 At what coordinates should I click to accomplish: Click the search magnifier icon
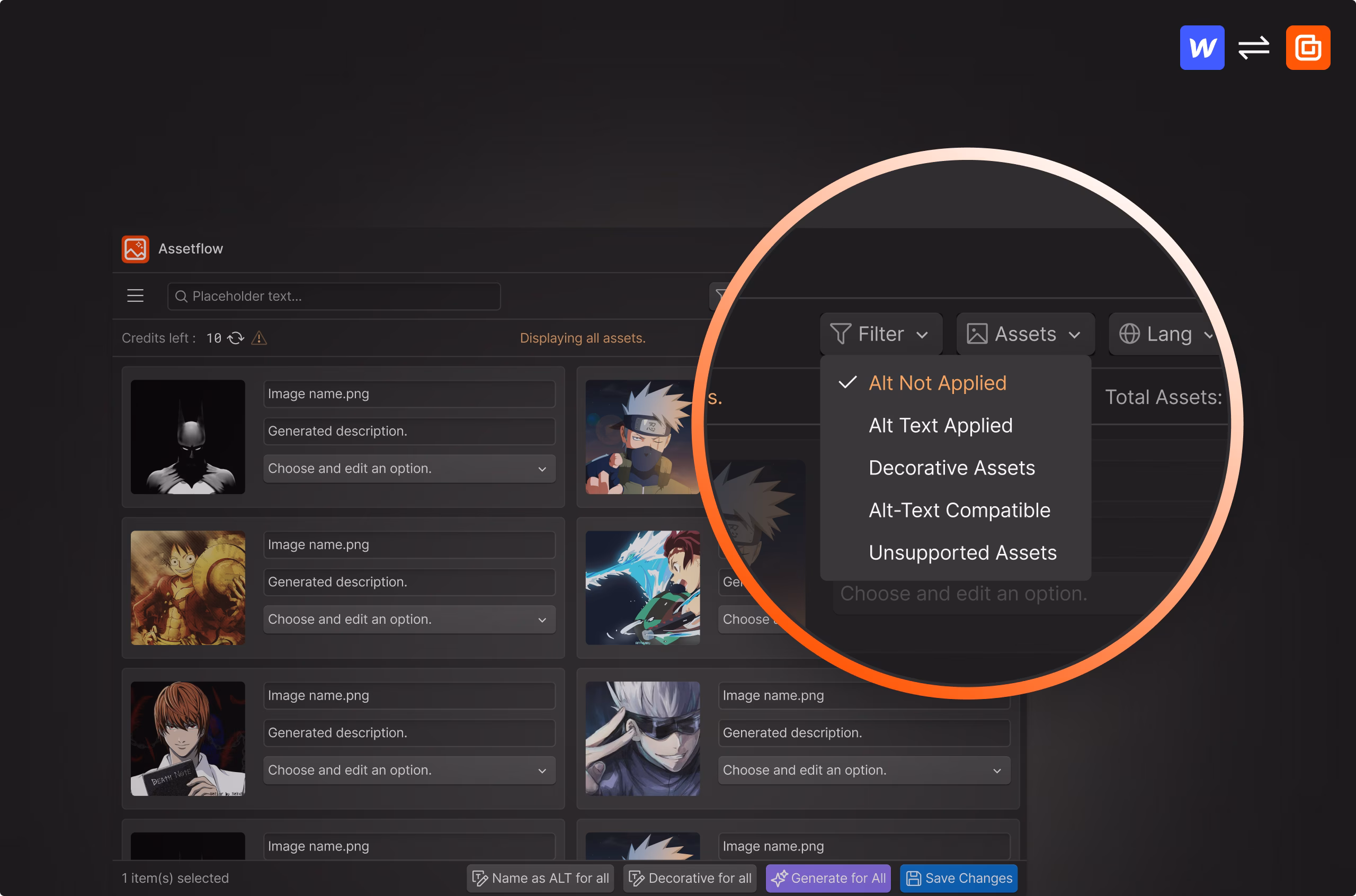pyautogui.click(x=181, y=296)
